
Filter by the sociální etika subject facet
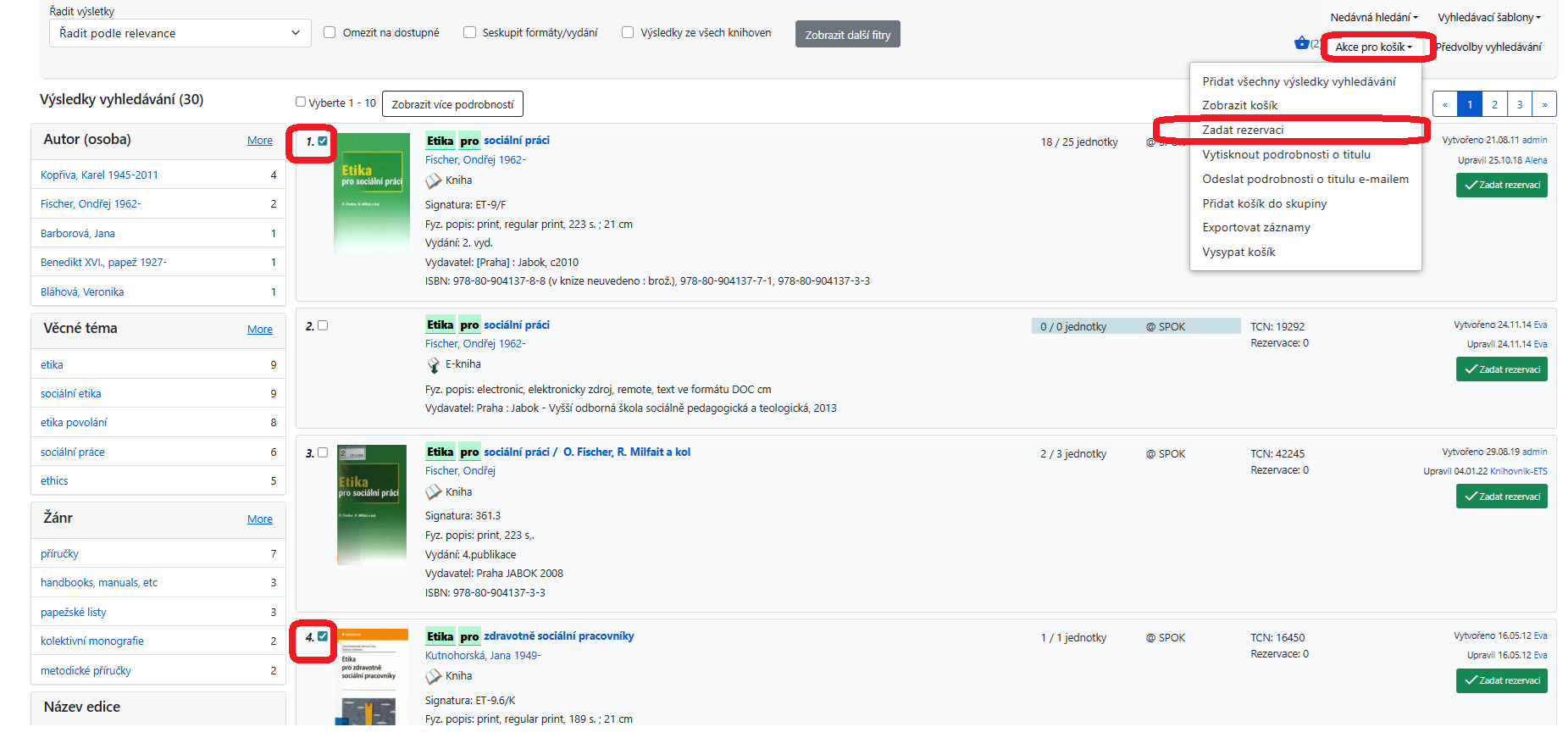tap(71, 393)
